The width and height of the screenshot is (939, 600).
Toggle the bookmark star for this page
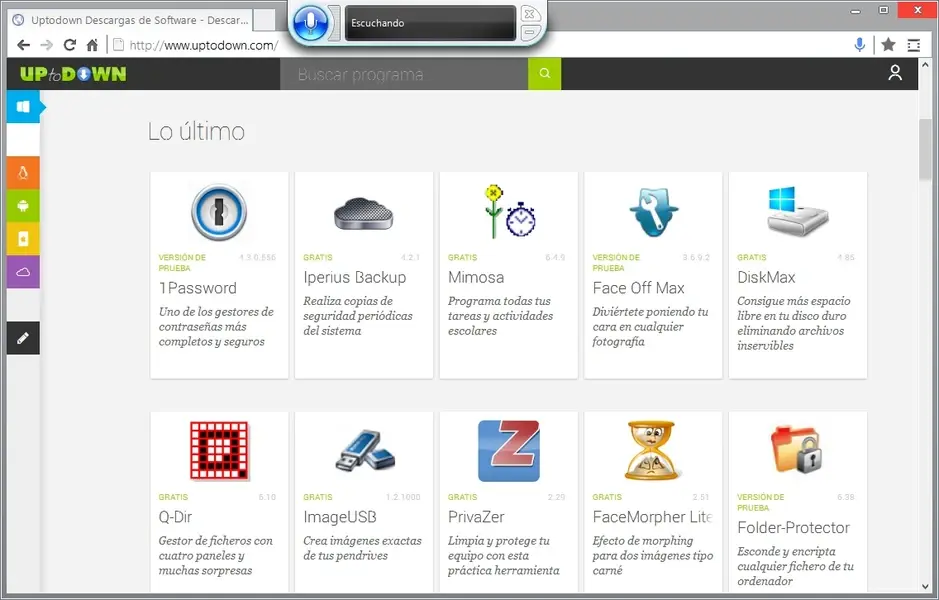coord(888,44)
